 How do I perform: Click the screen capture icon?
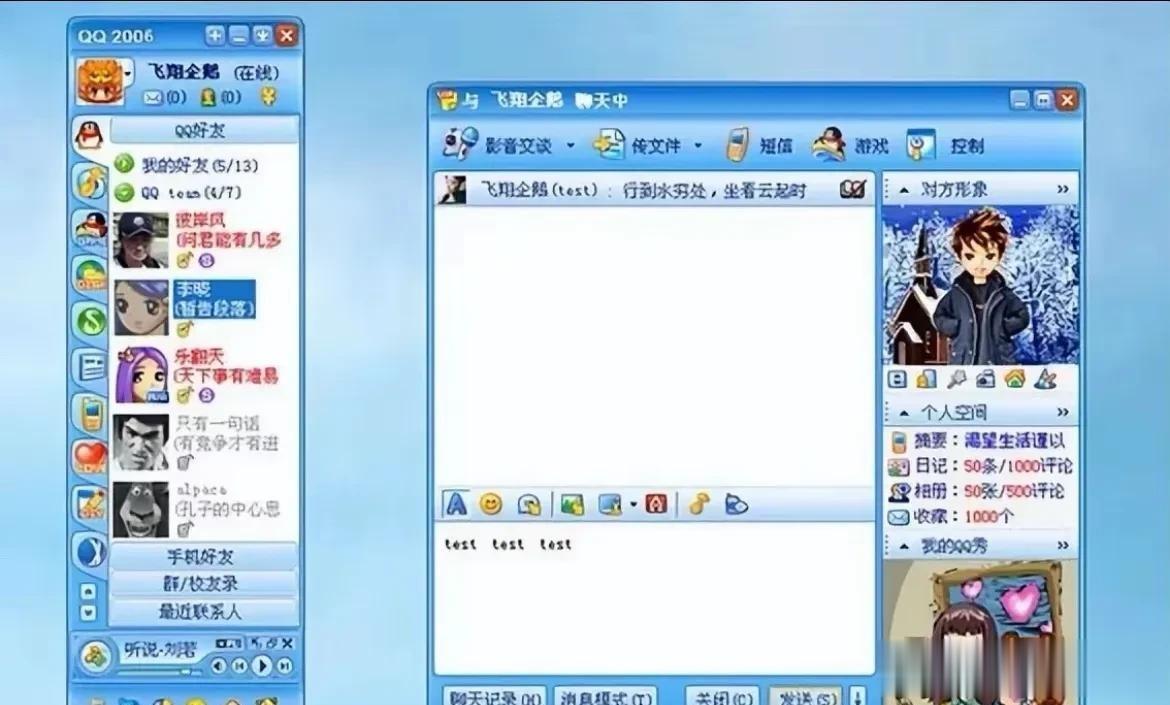[609, 505]
